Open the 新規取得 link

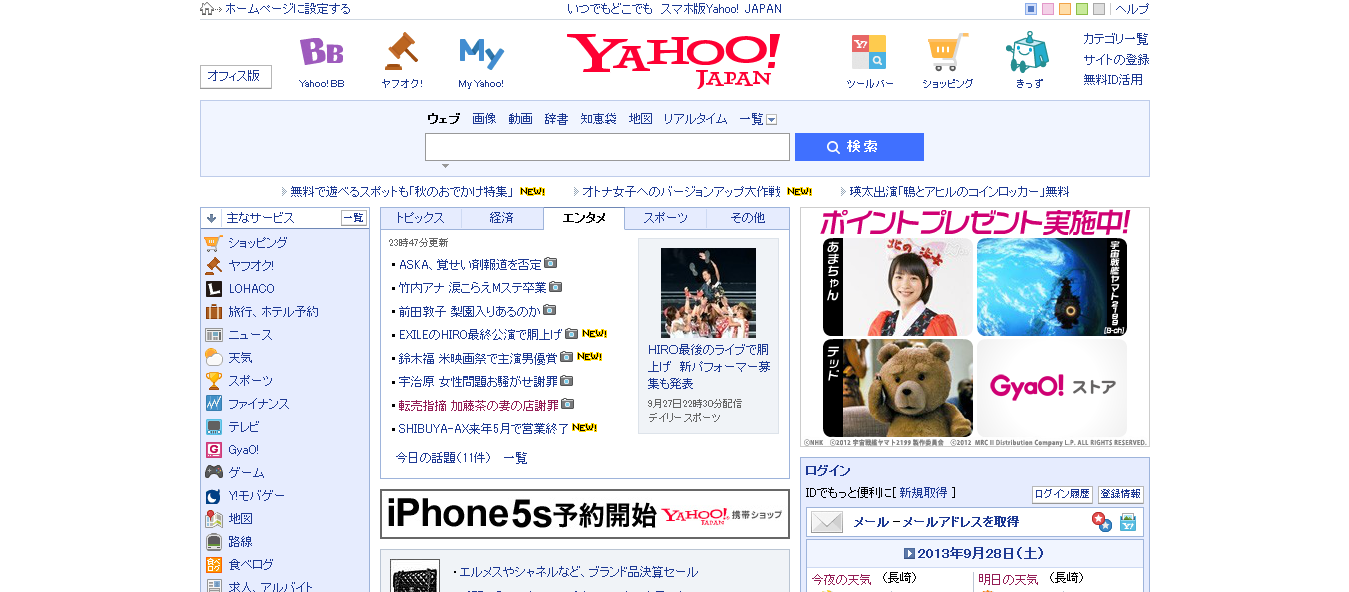click(x=923, y=493)
